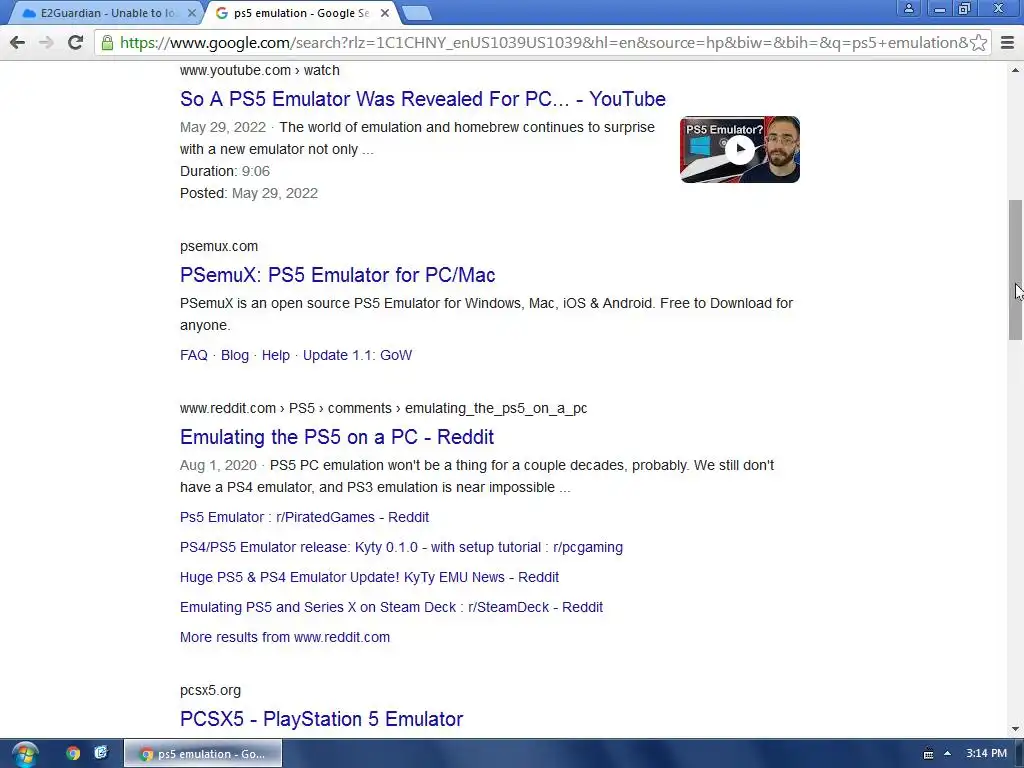Switch to the E2Guardian tab
This screenshot has height=768, width=1024.
click(104, 13)
